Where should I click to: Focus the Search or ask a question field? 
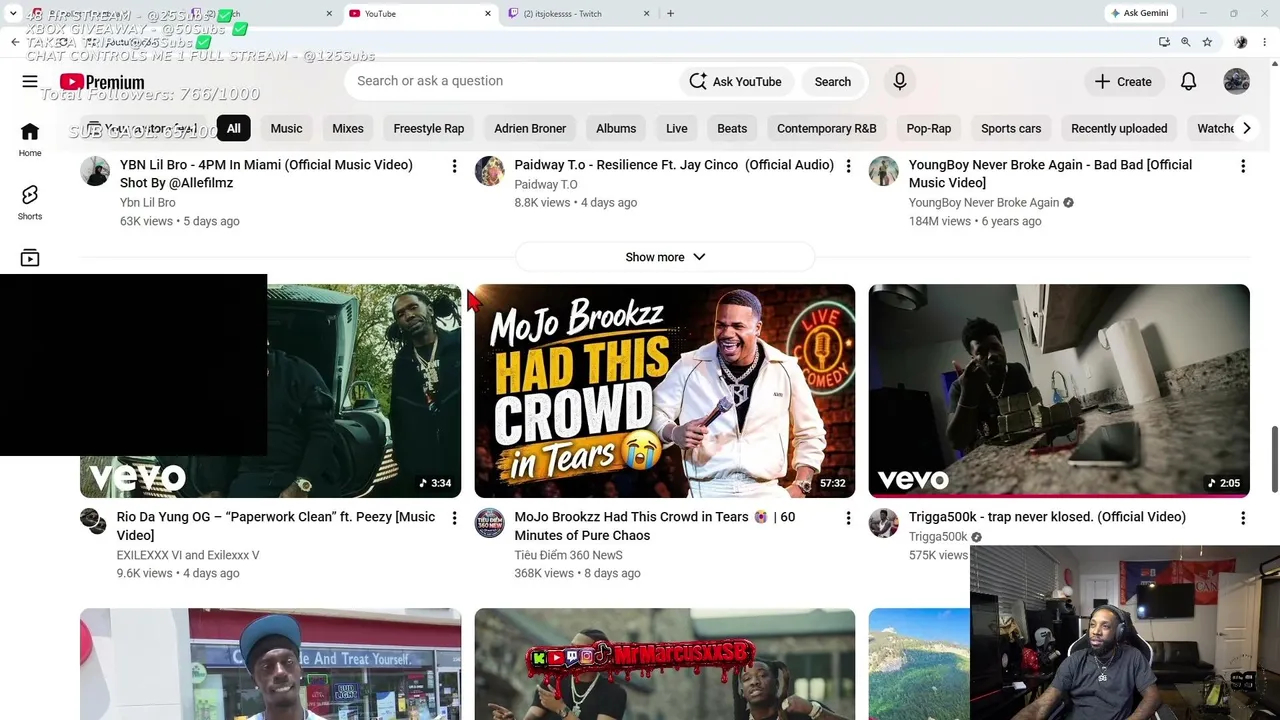click(510, 82)
